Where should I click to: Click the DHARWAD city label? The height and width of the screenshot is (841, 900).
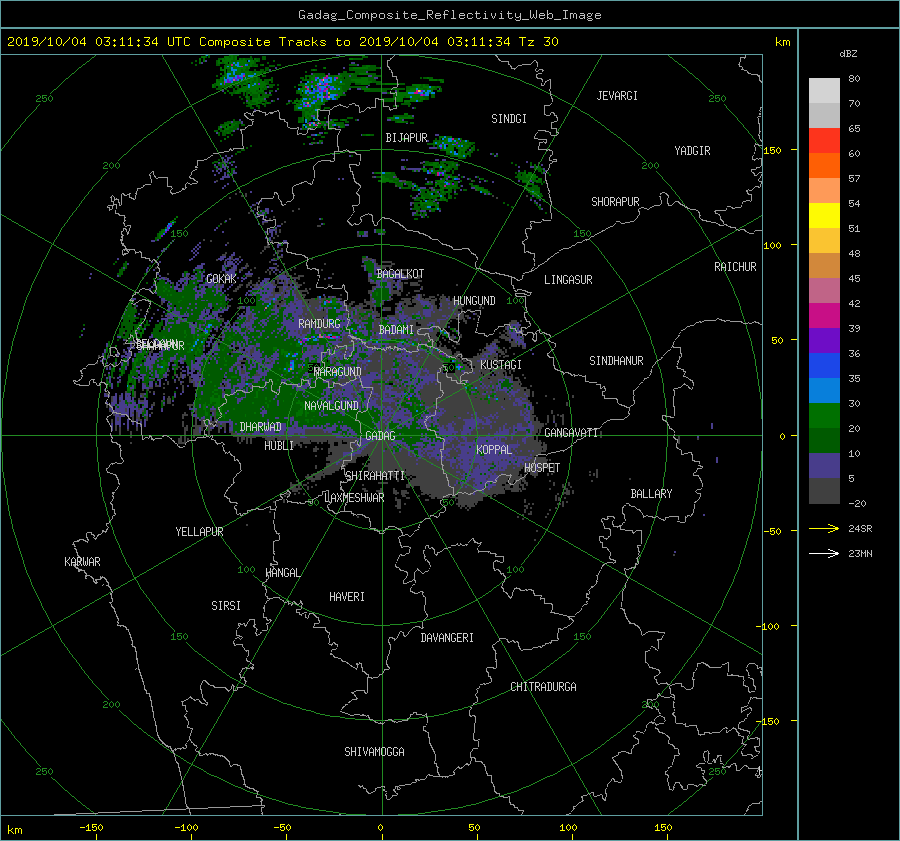click(x=261, y=427)
